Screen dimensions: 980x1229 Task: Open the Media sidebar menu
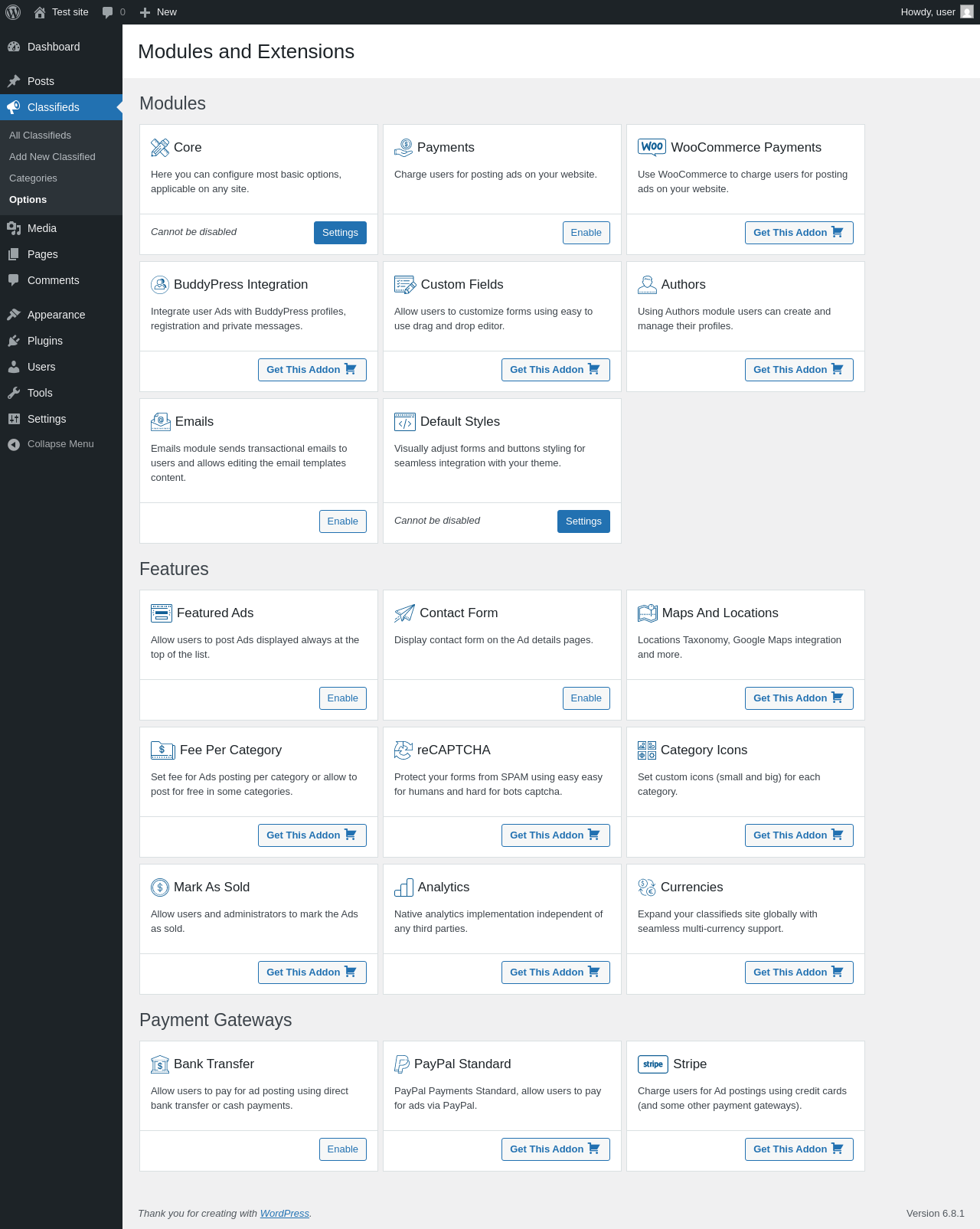click(61, 228)
